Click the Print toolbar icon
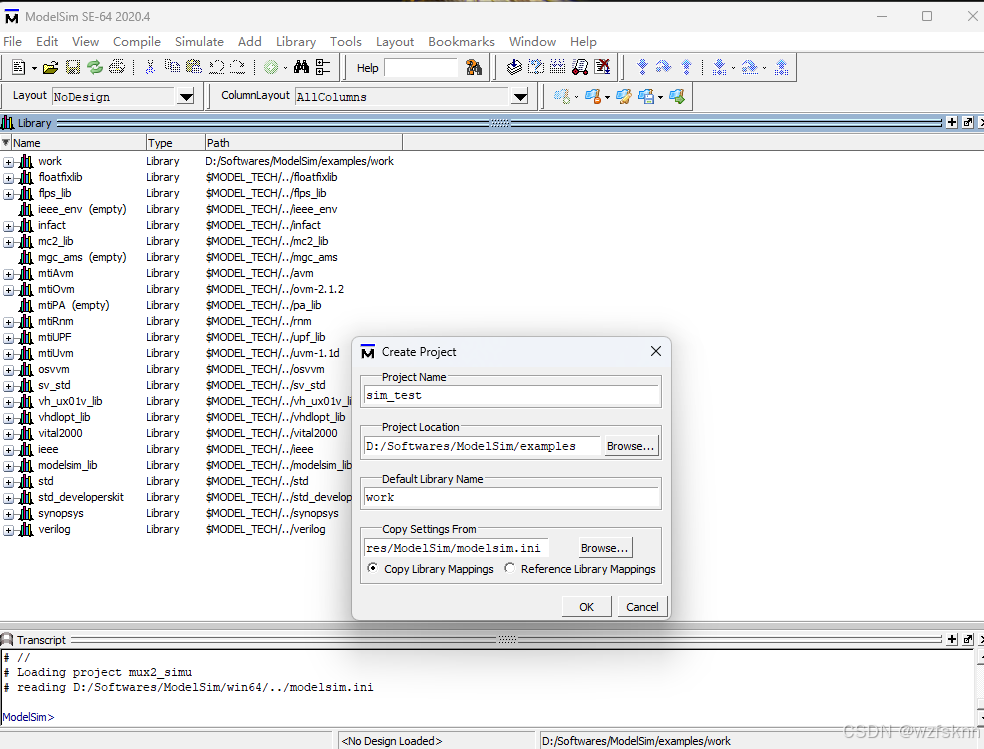Screen dimensions: 984x749 tap(117, 67)
